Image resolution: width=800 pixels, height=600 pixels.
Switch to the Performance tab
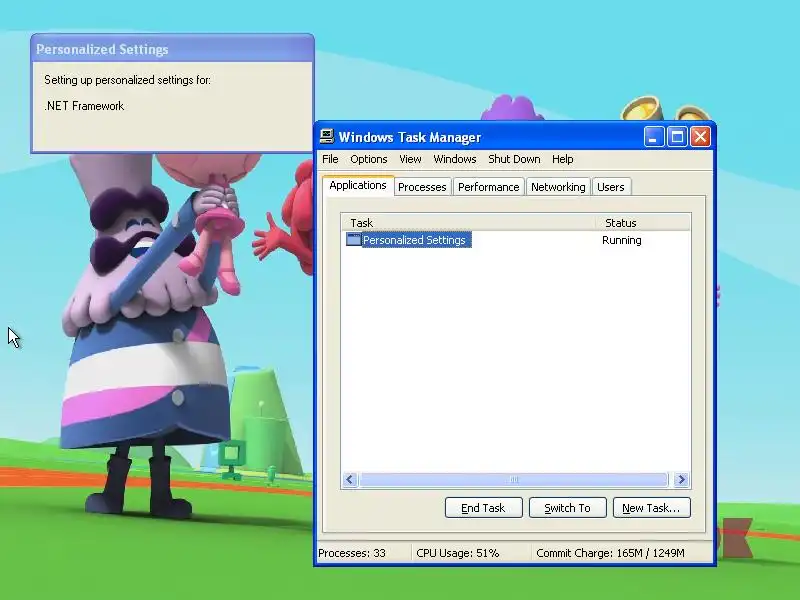coord(488,187)
